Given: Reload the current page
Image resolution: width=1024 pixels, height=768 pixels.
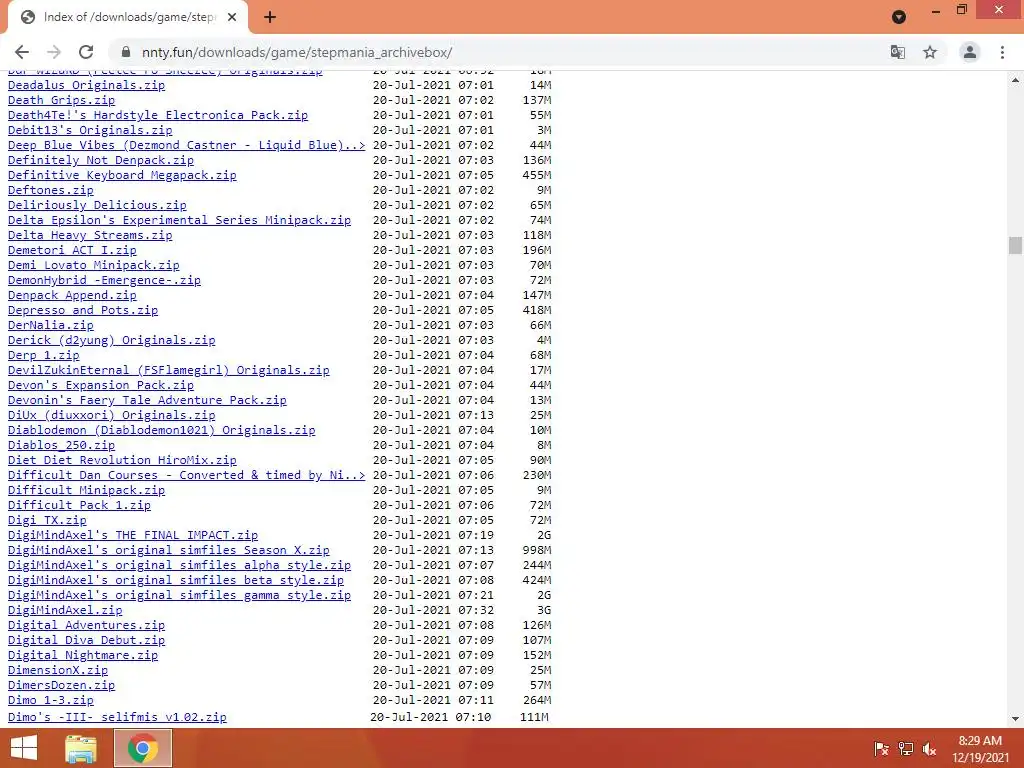Looking at the screenshot, I should point(86,52).
